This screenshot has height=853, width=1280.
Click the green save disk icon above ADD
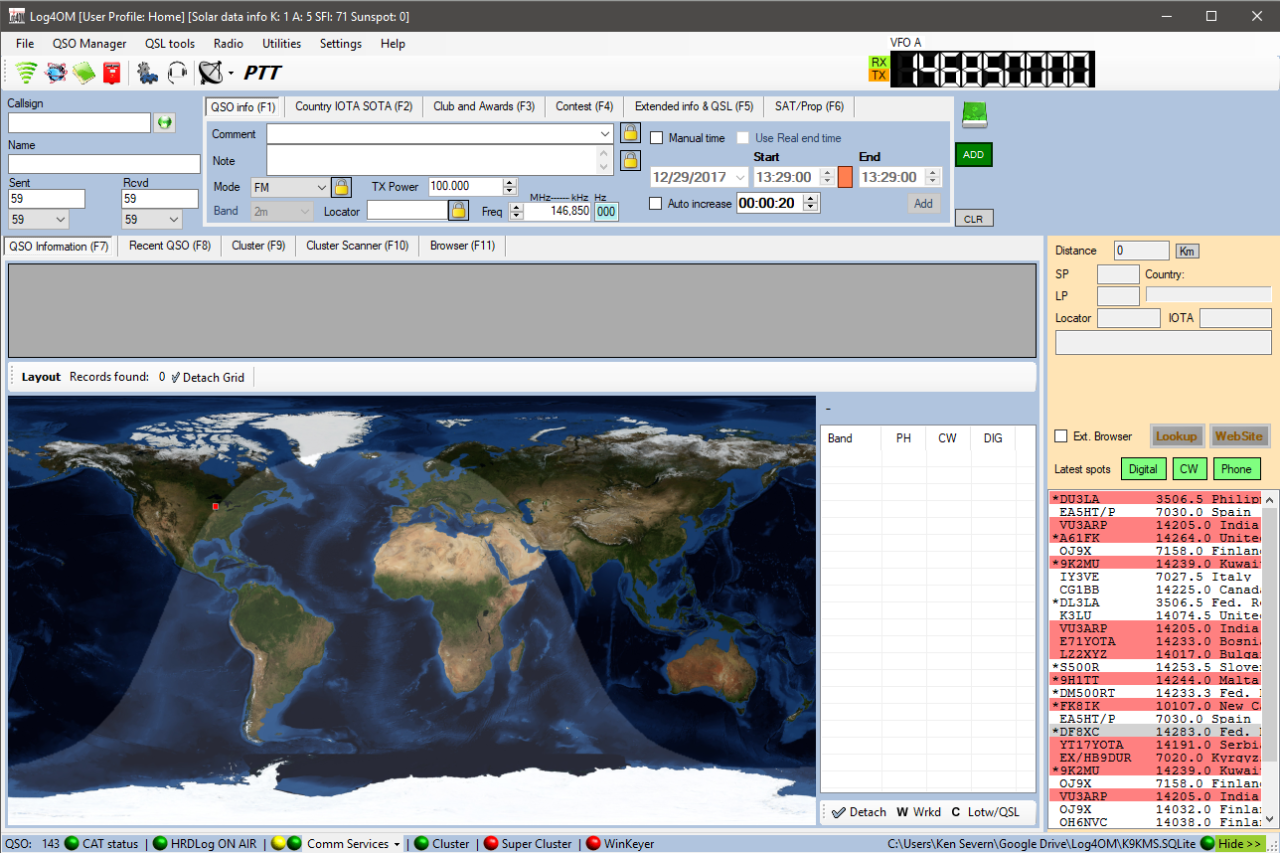tap(975, 115)
